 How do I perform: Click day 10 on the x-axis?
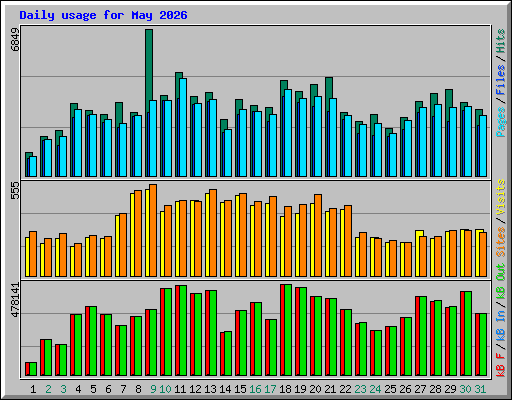[165, 389]
